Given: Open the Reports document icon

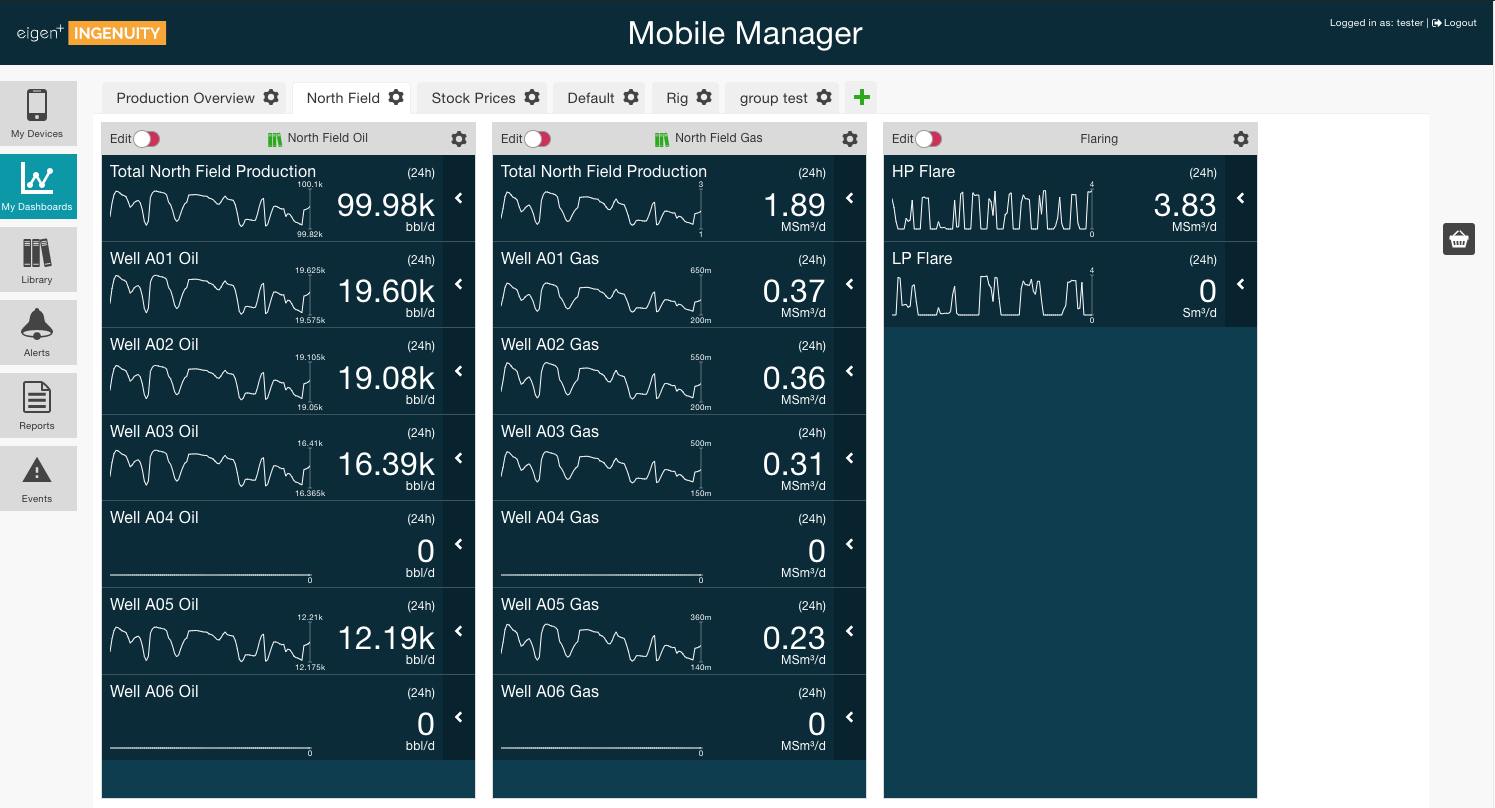Looking at the screenshot, I should (37, 398).
